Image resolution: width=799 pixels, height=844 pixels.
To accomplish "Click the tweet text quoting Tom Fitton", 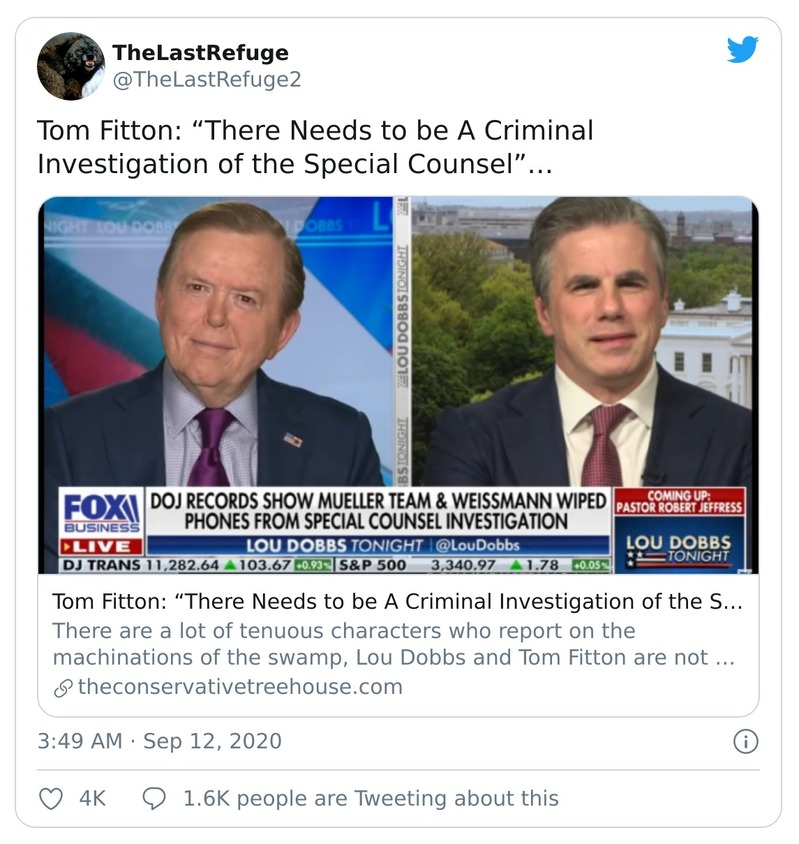I will 315,146.
